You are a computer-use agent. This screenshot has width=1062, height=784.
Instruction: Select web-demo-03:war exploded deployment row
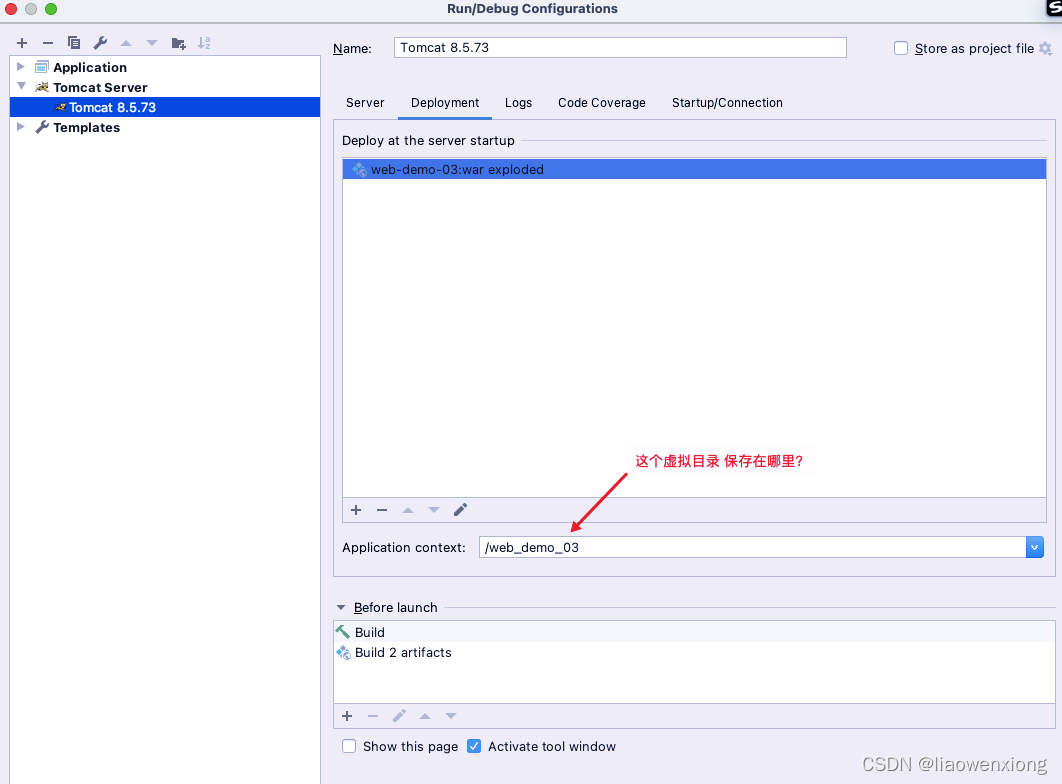(x=694, y=169)
